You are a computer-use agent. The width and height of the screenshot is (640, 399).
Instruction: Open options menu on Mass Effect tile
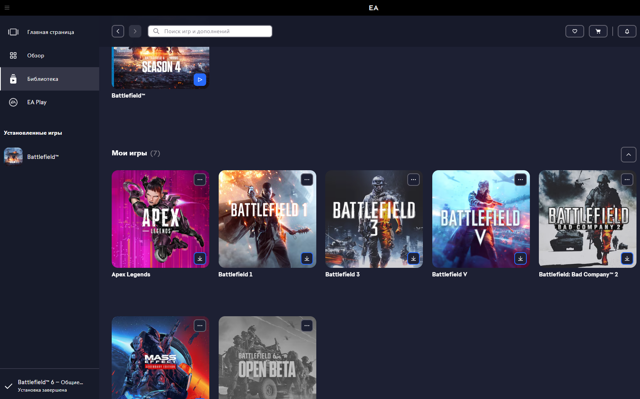(x=200, y=326)
